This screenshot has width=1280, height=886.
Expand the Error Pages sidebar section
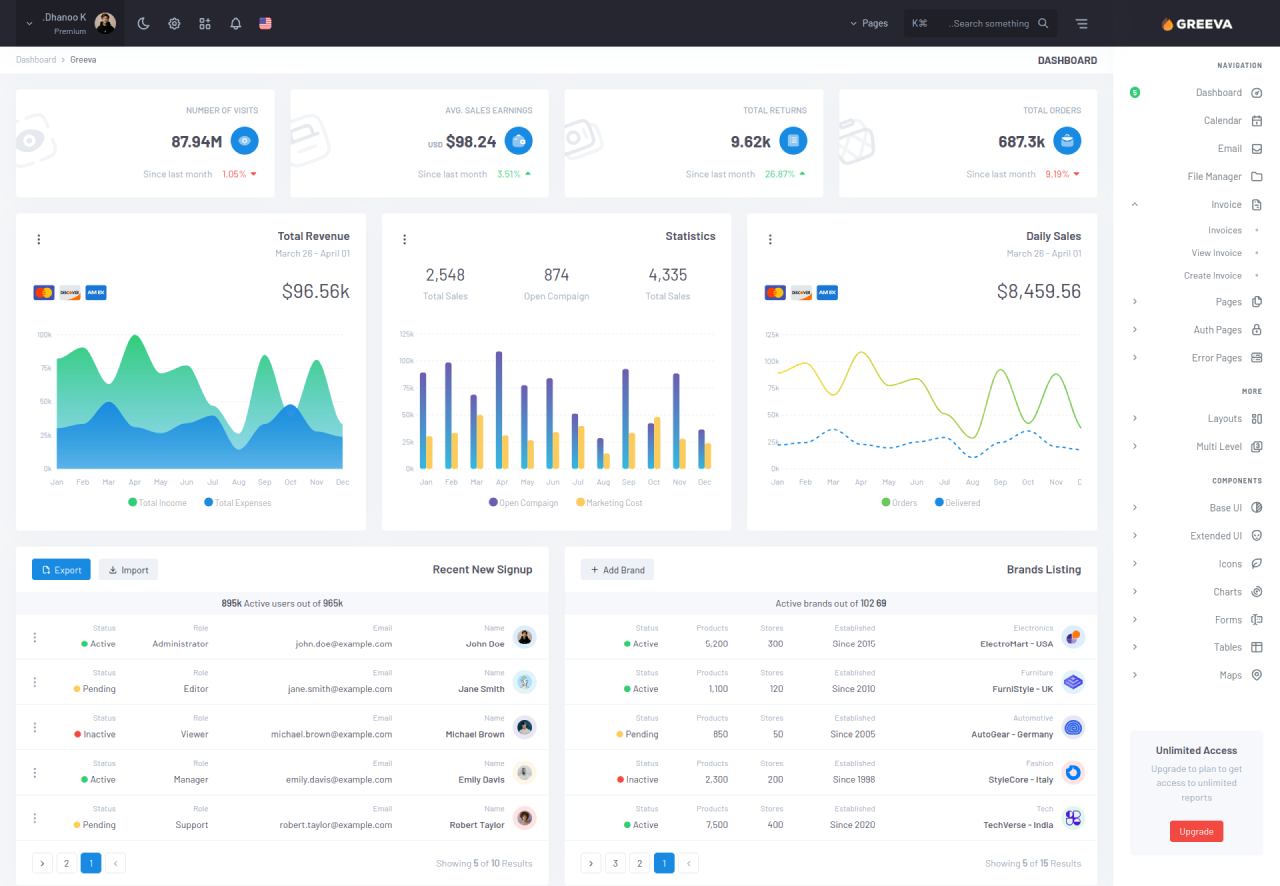1196,357
